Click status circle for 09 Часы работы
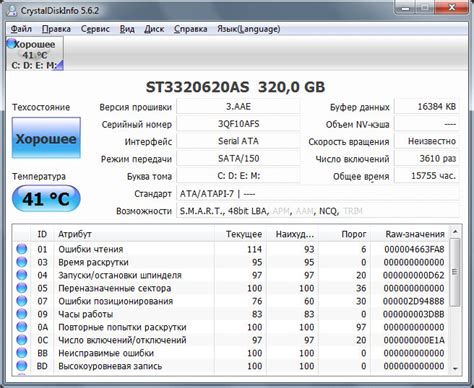 pos(22,314)
